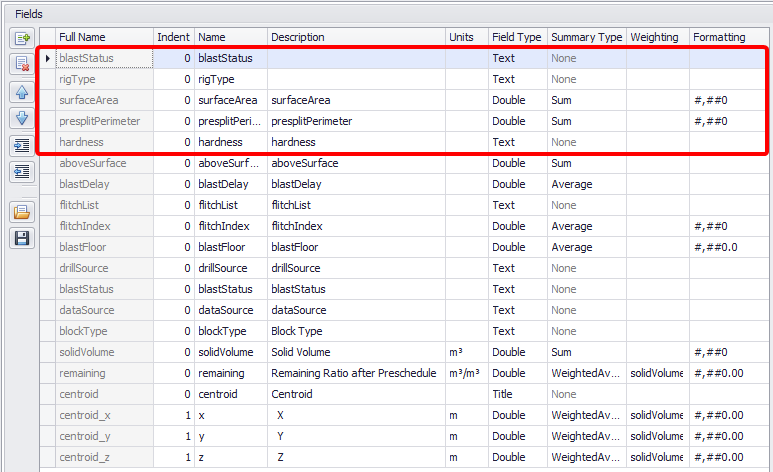Click the increase indent icon
This screenshot has width=773, height=472.
coord(22,145)
